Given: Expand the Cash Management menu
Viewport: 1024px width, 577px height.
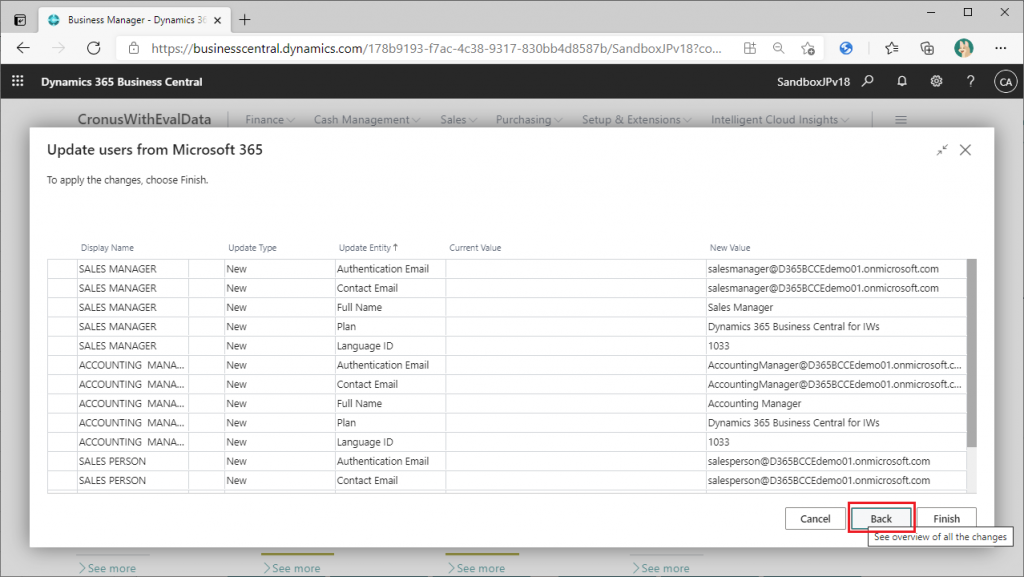Looking at the screenshot, I should pyautogui.click(x=367, y=119).
